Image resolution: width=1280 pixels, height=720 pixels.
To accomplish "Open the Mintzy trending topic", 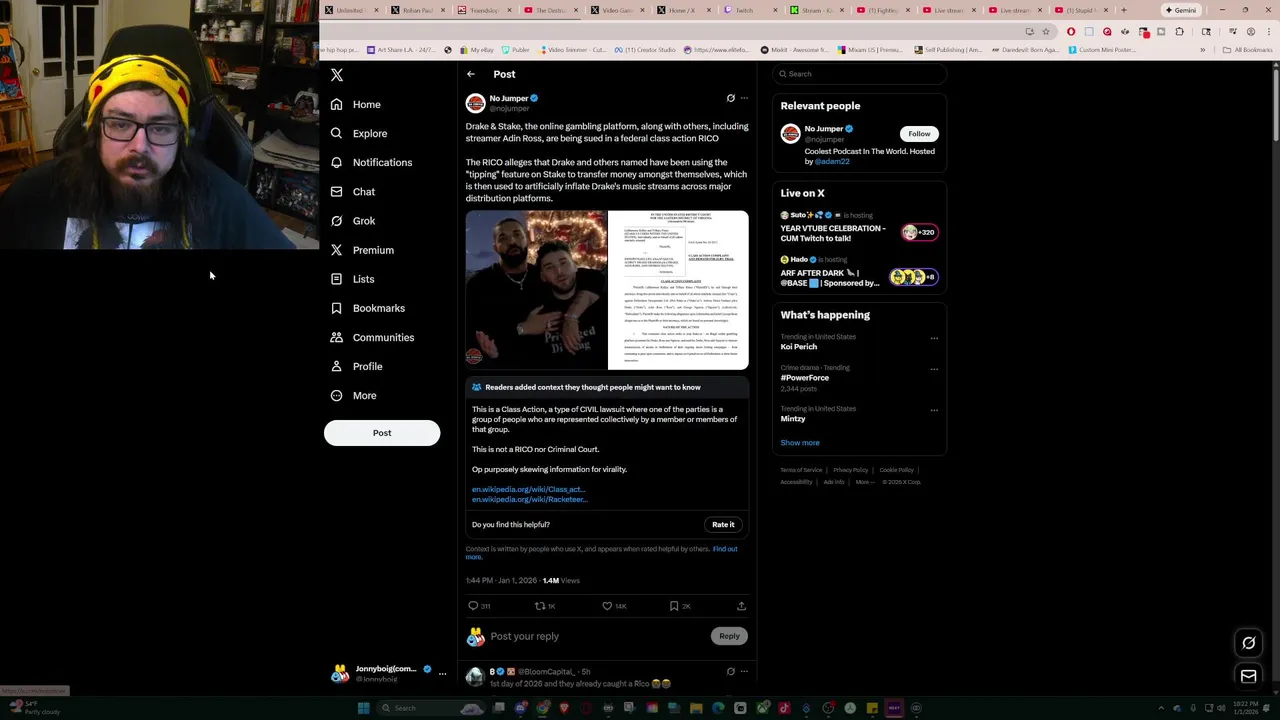I will tap(793, 419).
